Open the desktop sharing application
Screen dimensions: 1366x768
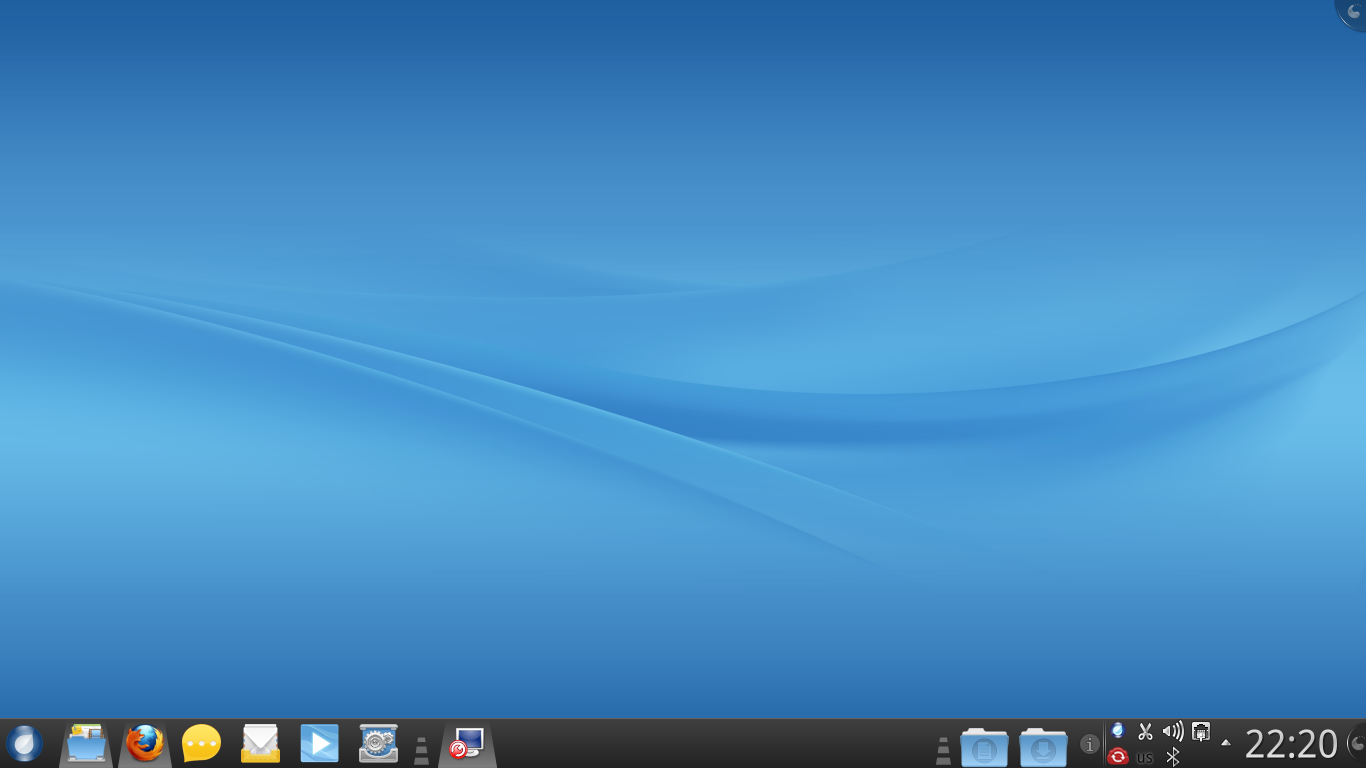(x=466, y=742)
